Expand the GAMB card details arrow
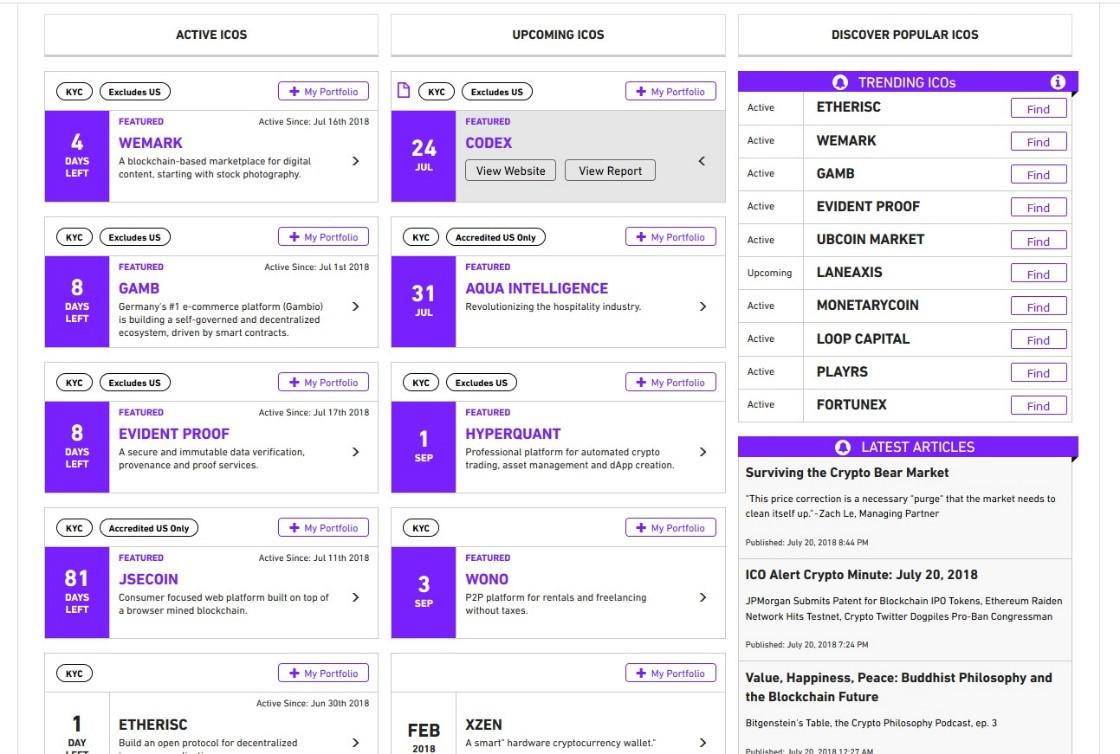The image size is (1120, 754). tap(356, 306)
